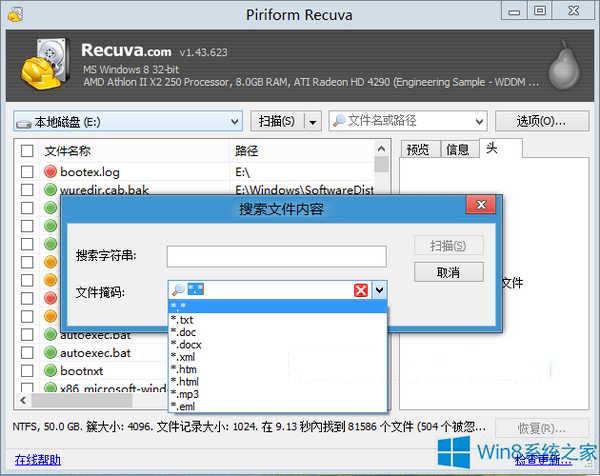Click the drive icon in the 本地磁盘 (E:) selector
600x476 pixels.
tap(23, 123)
